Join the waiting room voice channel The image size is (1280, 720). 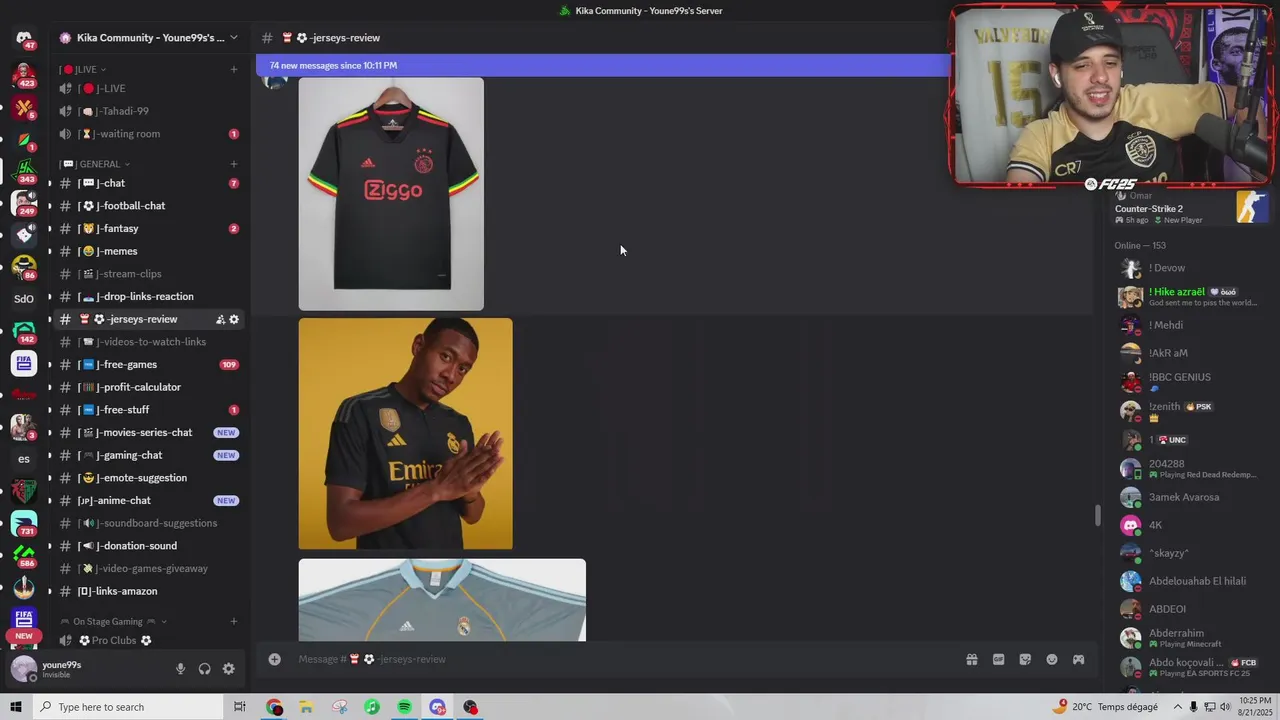coord(148,134)
